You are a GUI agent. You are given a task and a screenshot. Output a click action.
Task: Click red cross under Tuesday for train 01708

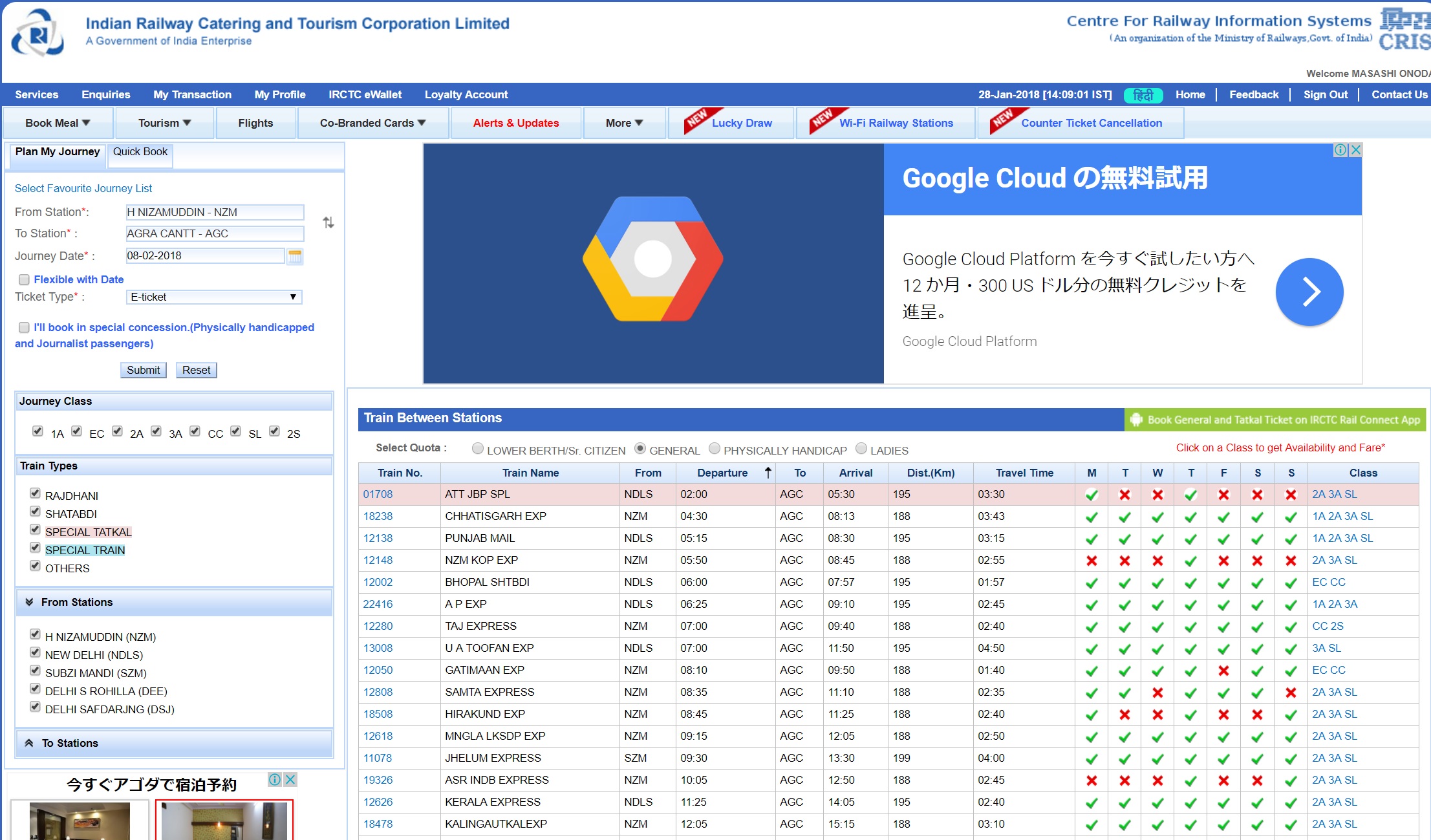(1124, 495)
